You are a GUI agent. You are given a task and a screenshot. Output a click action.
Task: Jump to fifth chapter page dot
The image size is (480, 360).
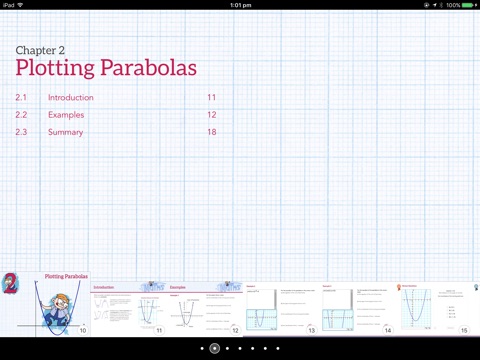click(x=253, y=348)
